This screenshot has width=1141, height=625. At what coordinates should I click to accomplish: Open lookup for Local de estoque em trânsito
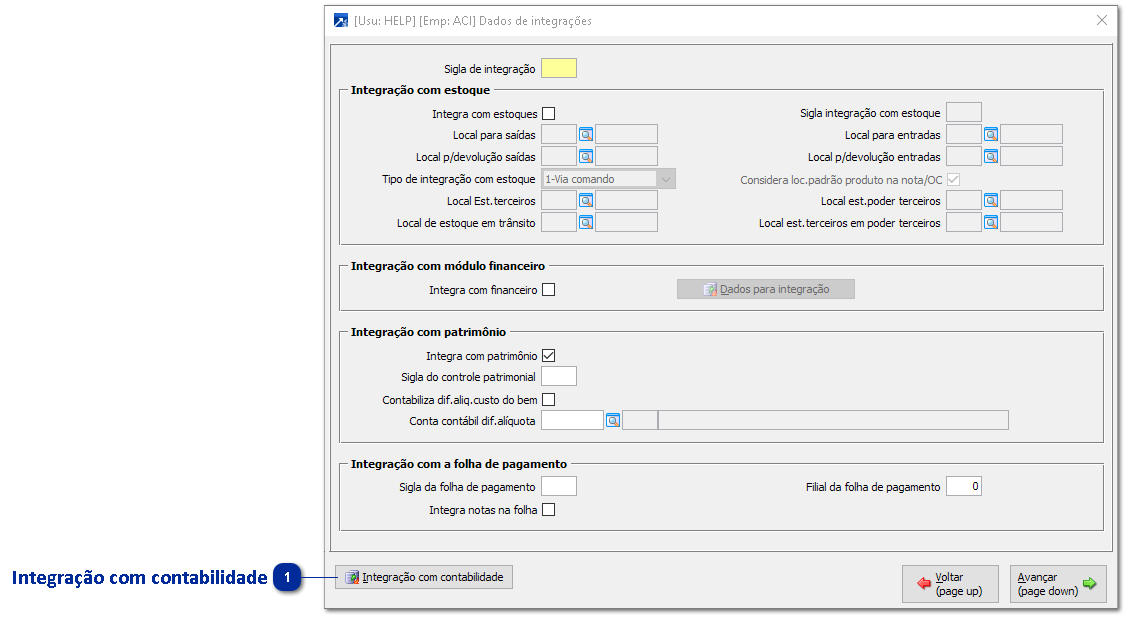click(x=586, y=223)
